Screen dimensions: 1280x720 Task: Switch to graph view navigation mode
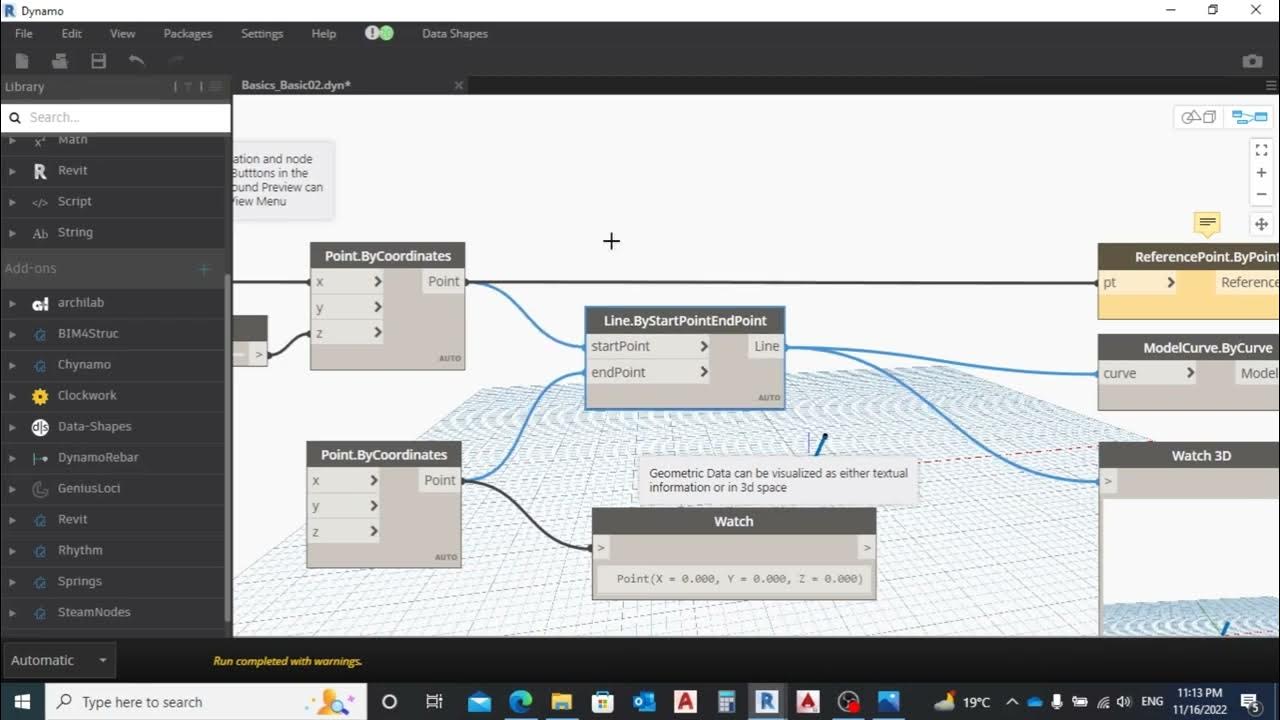[1249, 117]
